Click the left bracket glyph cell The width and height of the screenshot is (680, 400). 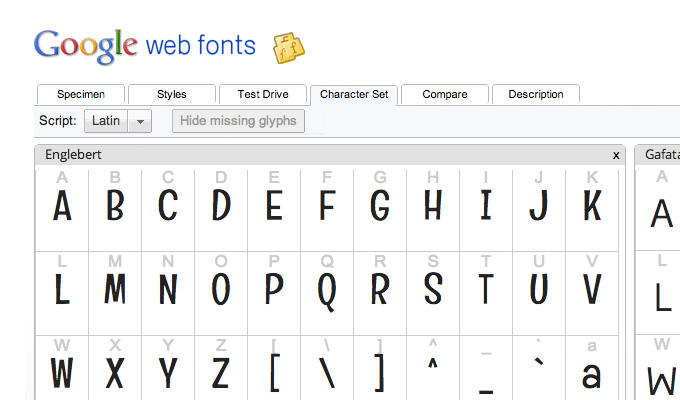274,368
